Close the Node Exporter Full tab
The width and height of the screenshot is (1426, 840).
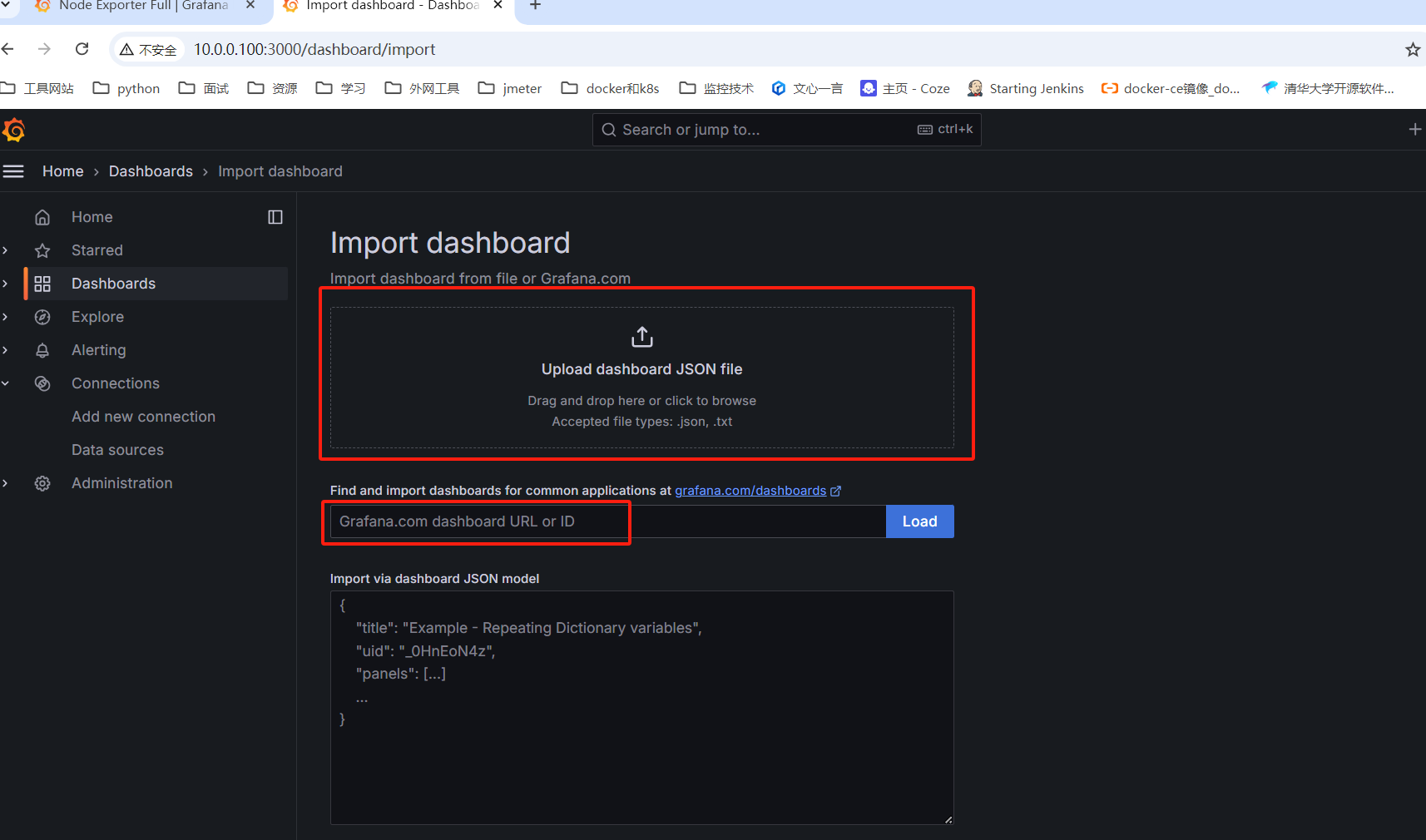pyautogui.click(x=250, y=5)
